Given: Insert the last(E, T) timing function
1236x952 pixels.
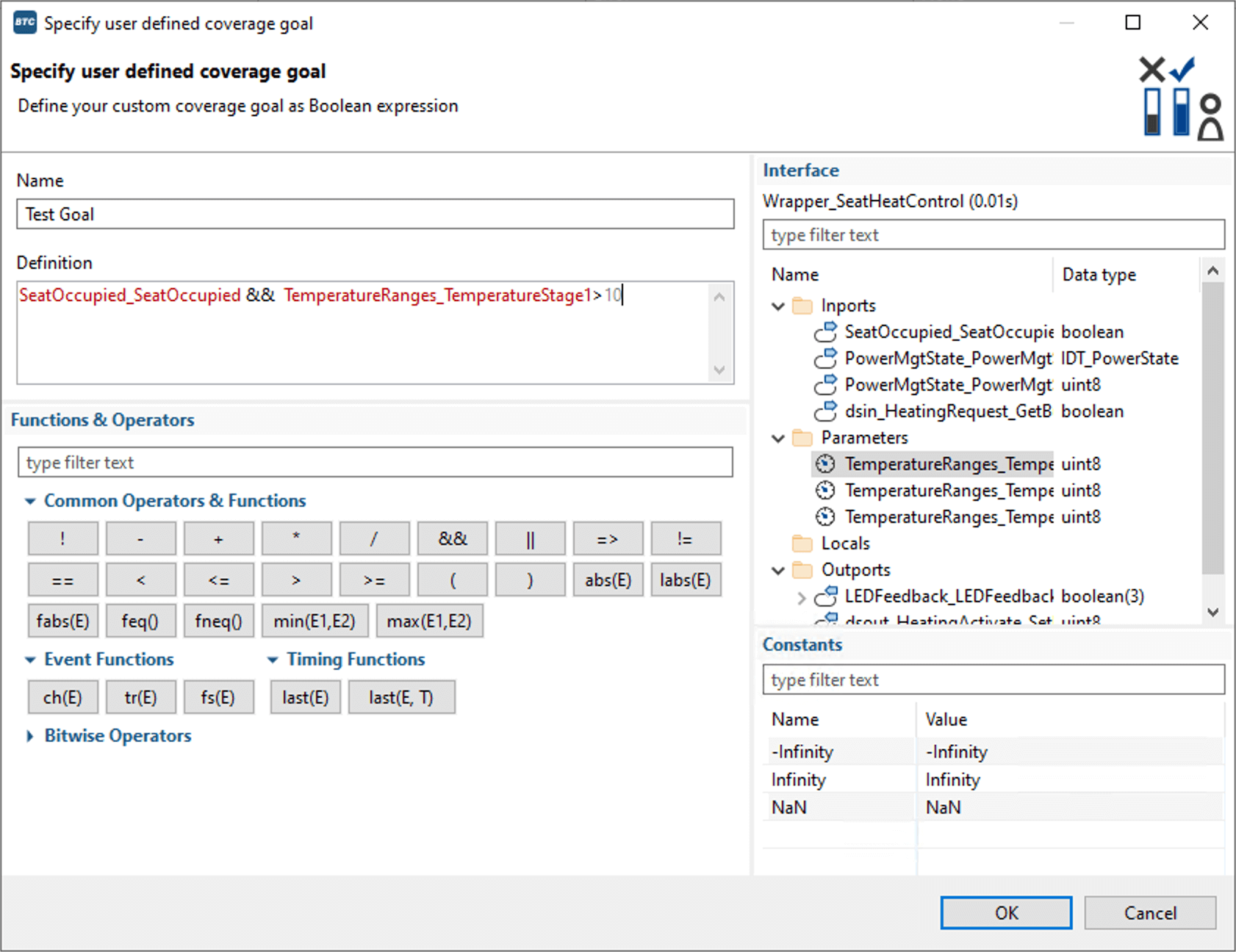Looking at the screenshot, I should click(401, 697).
